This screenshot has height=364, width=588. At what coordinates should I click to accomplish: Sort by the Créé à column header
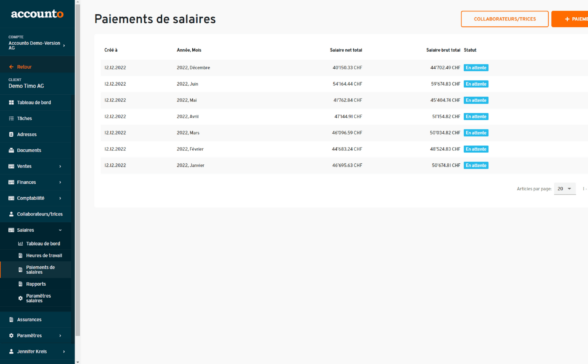coord(111,50)
